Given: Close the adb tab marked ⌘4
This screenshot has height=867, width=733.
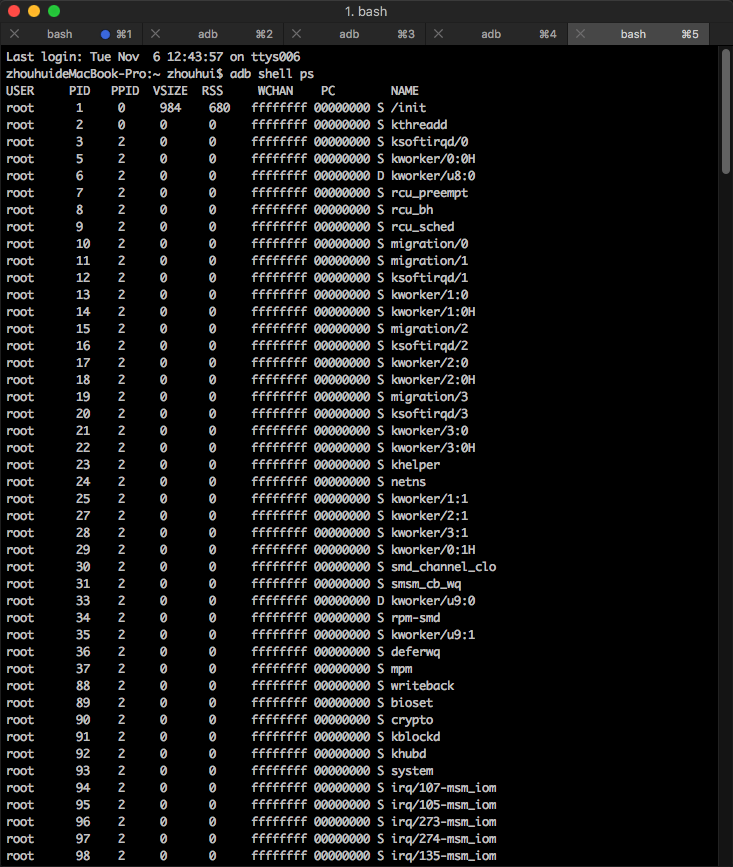Looking at the screenshot, I should (x=438, y=34).
